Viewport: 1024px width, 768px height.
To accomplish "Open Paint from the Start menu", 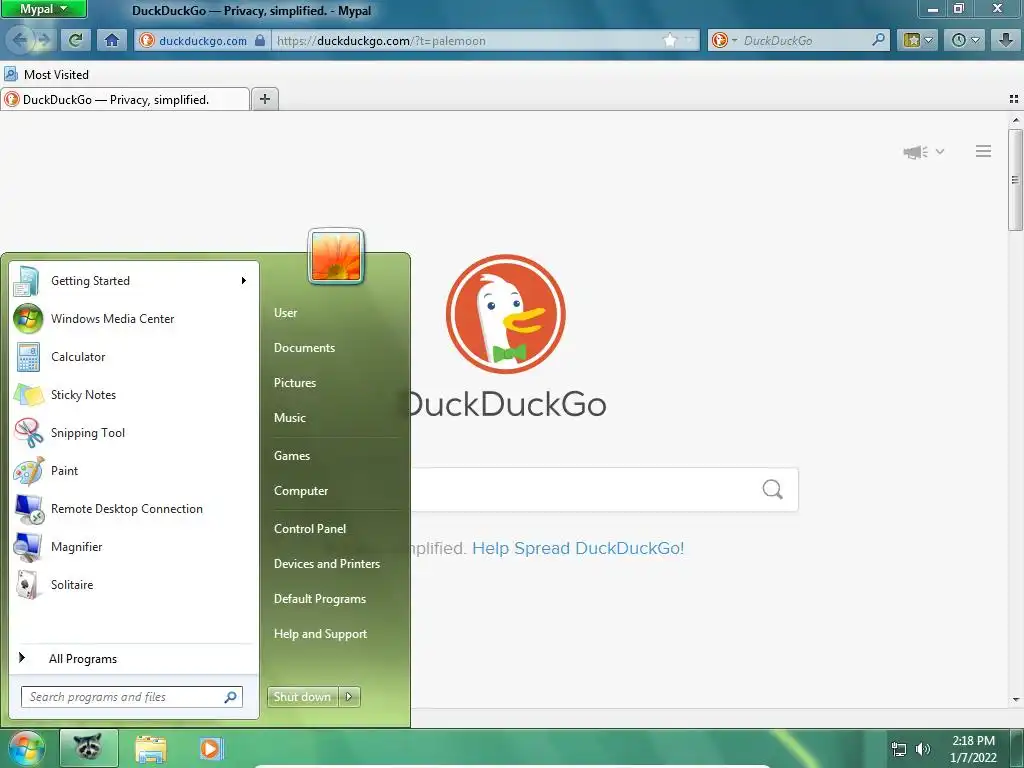I will (133, 470).
